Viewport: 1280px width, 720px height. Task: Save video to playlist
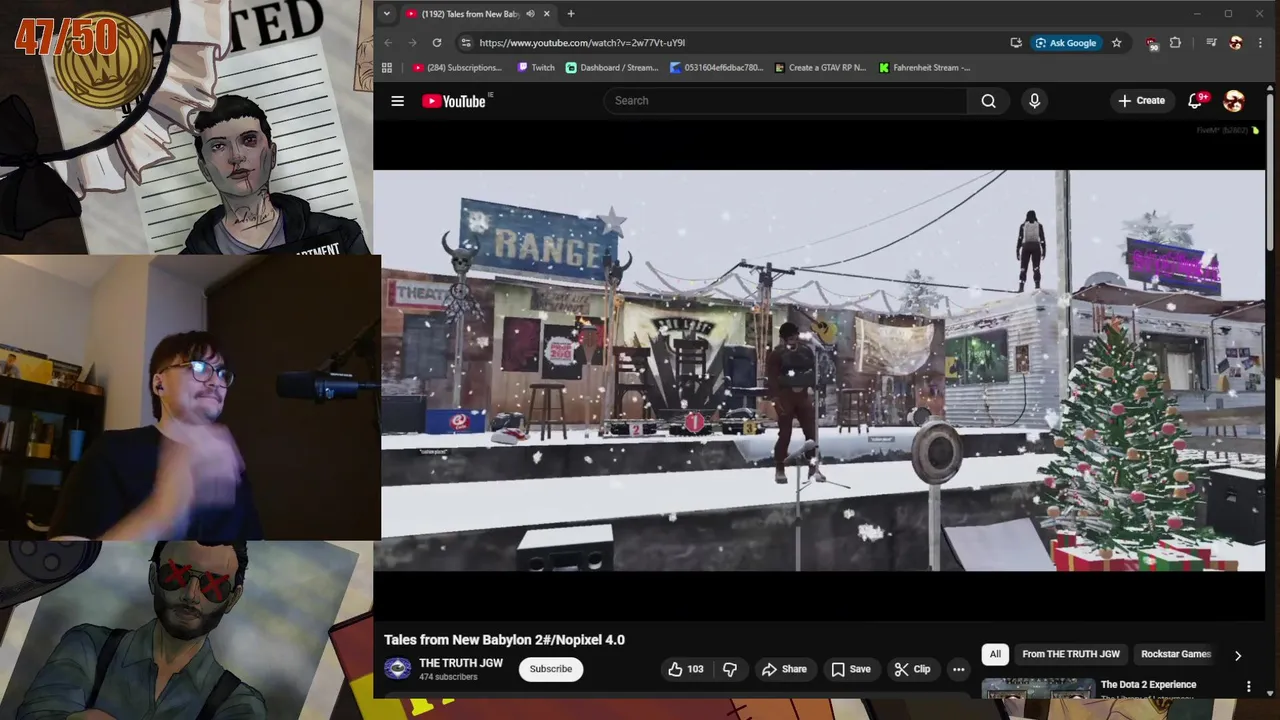(x=850, y=669)
